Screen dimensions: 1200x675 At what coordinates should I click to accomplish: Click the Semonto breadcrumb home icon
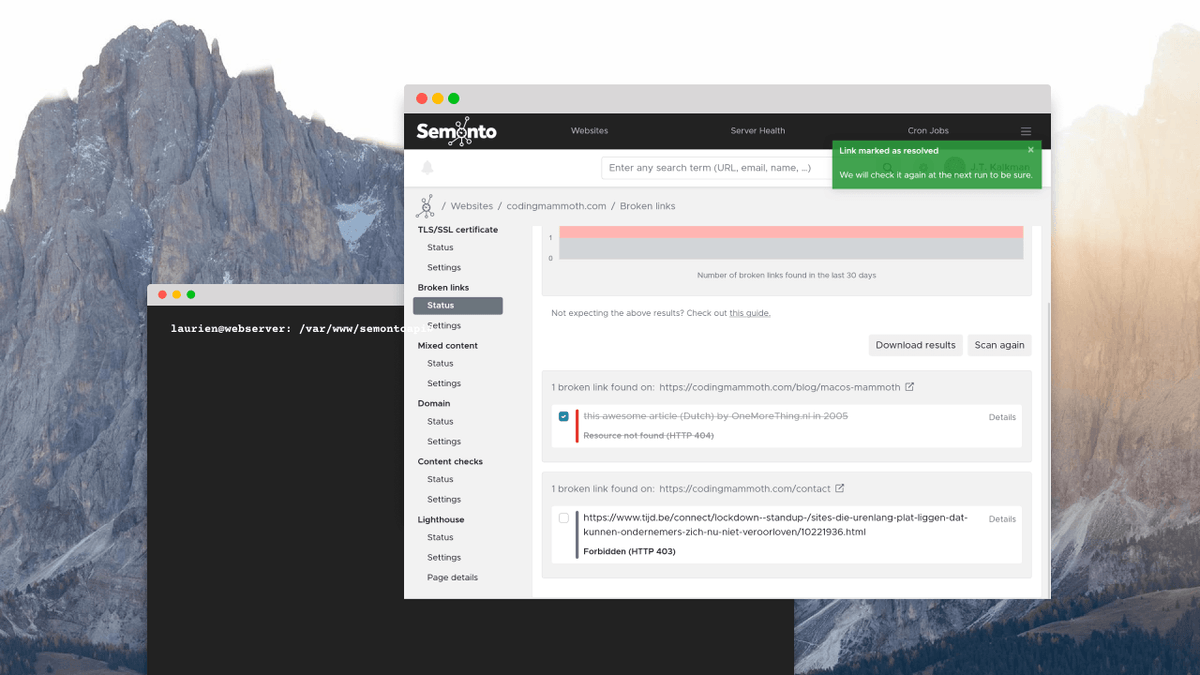(x=426, y=206)
